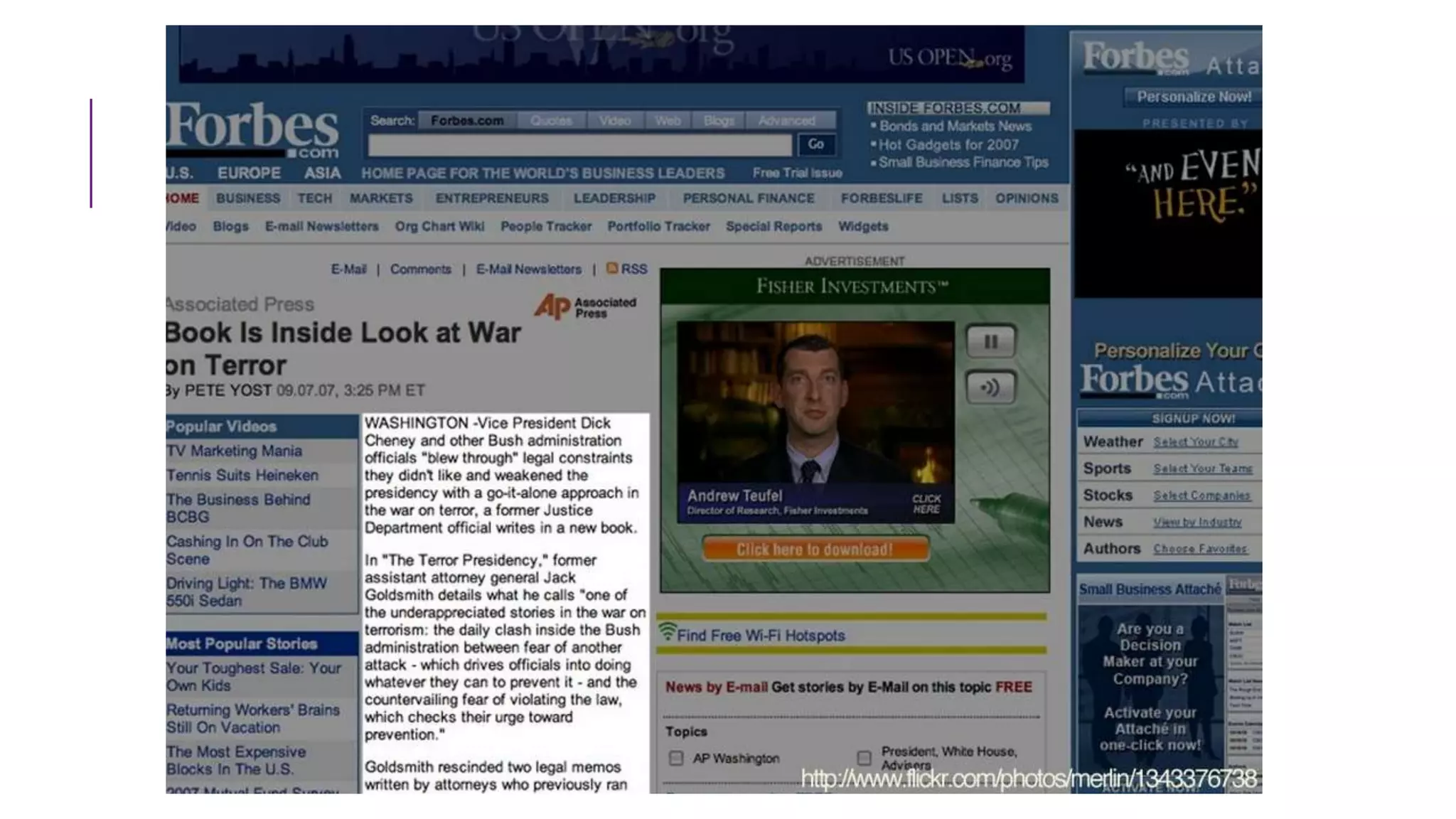Click here to download button
This screenshot has width=1456, height=819.
[x=815, y=549]
